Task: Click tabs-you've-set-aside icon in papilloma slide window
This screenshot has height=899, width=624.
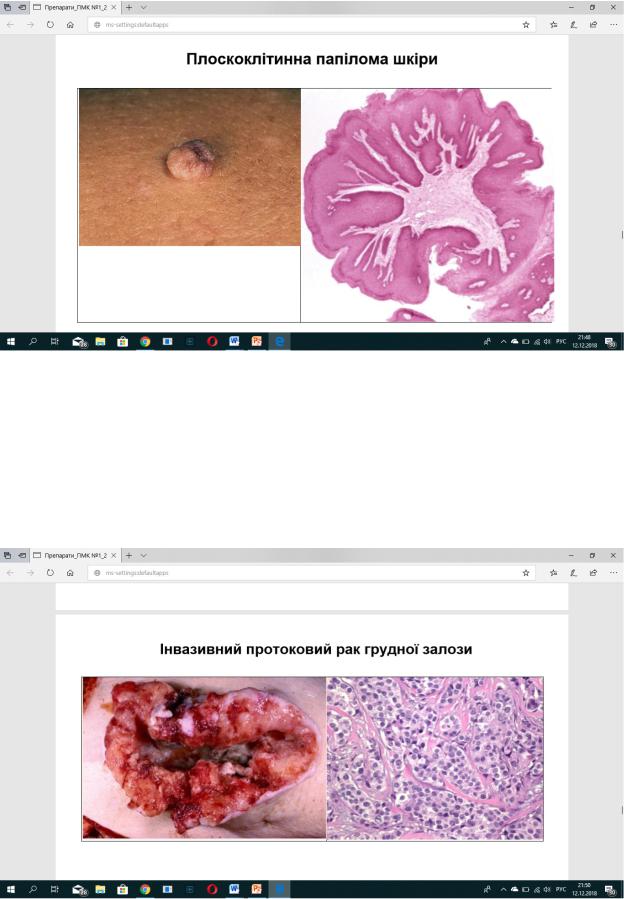Action: 7,7
